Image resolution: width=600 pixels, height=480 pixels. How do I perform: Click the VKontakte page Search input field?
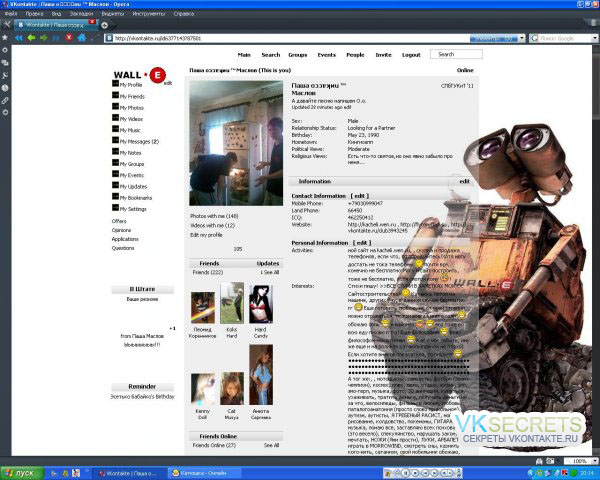pos(456,54)
